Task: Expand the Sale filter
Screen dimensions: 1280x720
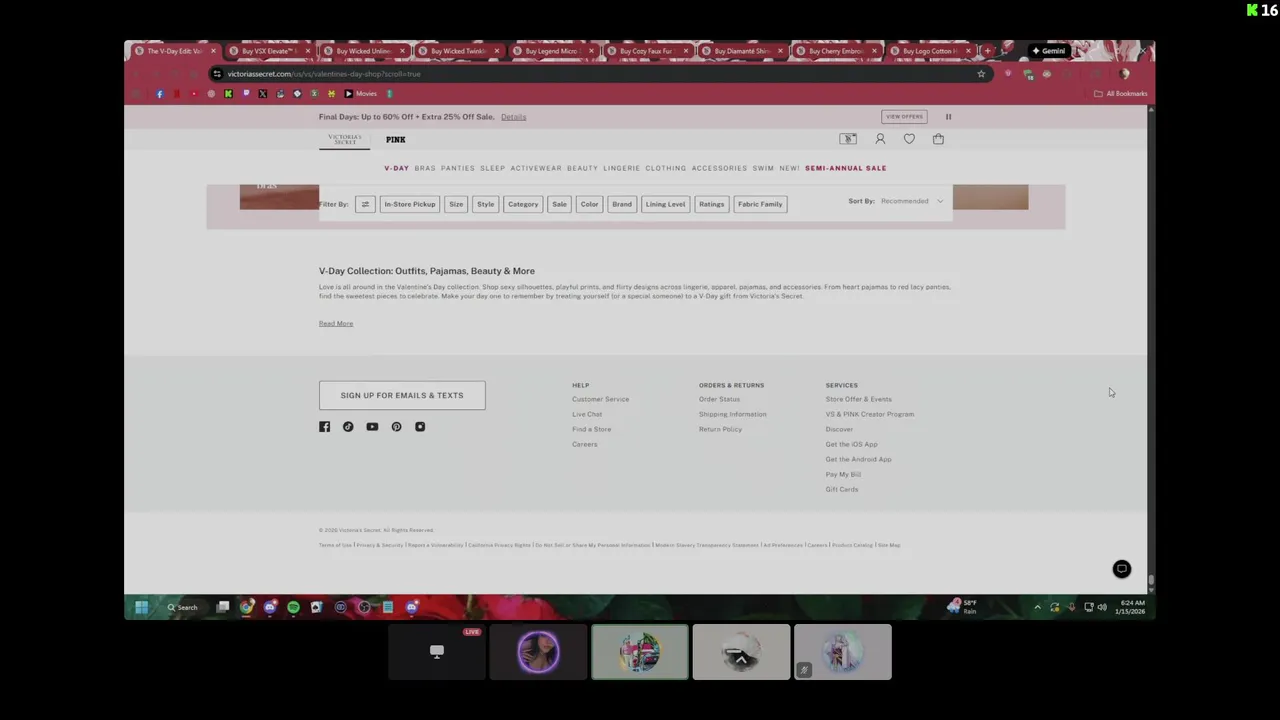Action: [x=559, y=204]
